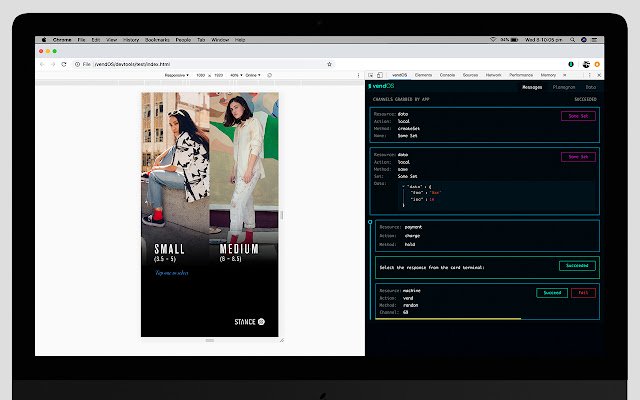This screenshot has width=640, height=400.
Task: Open the profile avatar extension icon
Action: 586,64
